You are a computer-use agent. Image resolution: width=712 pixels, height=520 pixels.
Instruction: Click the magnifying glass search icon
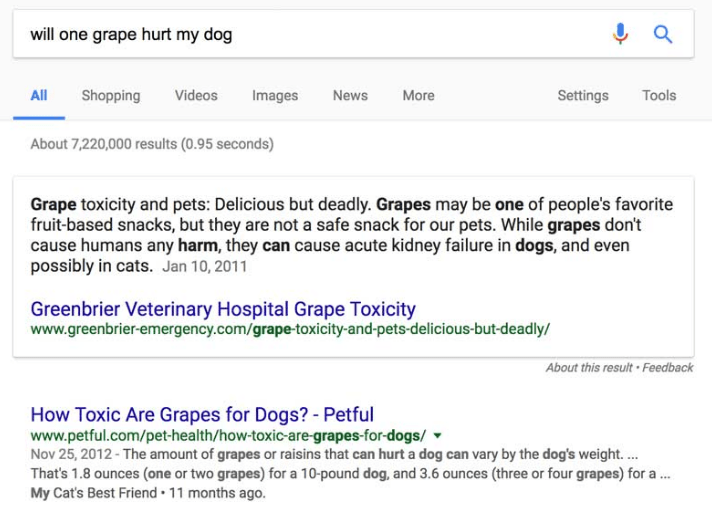click(x=663, y=34)
